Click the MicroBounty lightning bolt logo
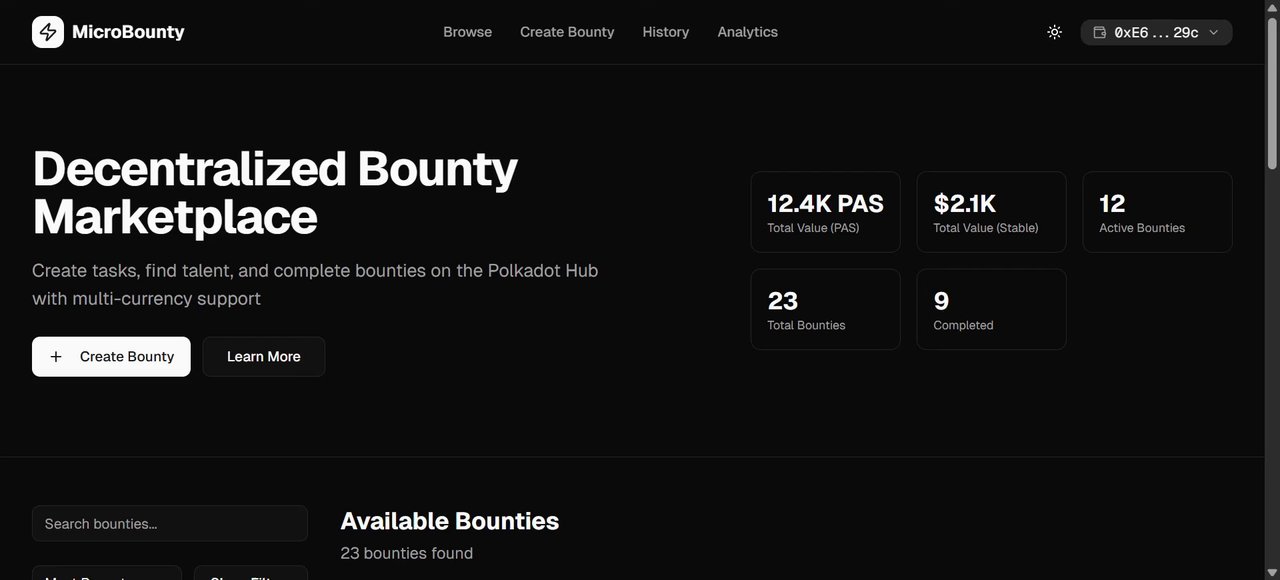 click(48, 32)
